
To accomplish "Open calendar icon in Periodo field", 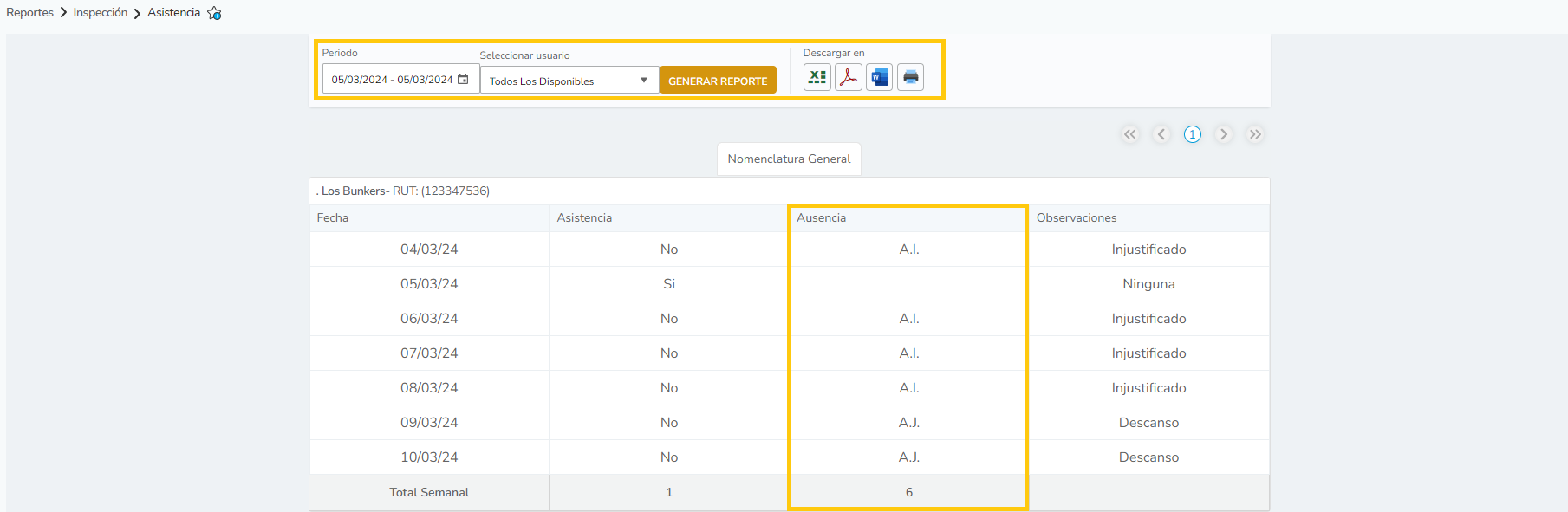I will pos(463,79).
